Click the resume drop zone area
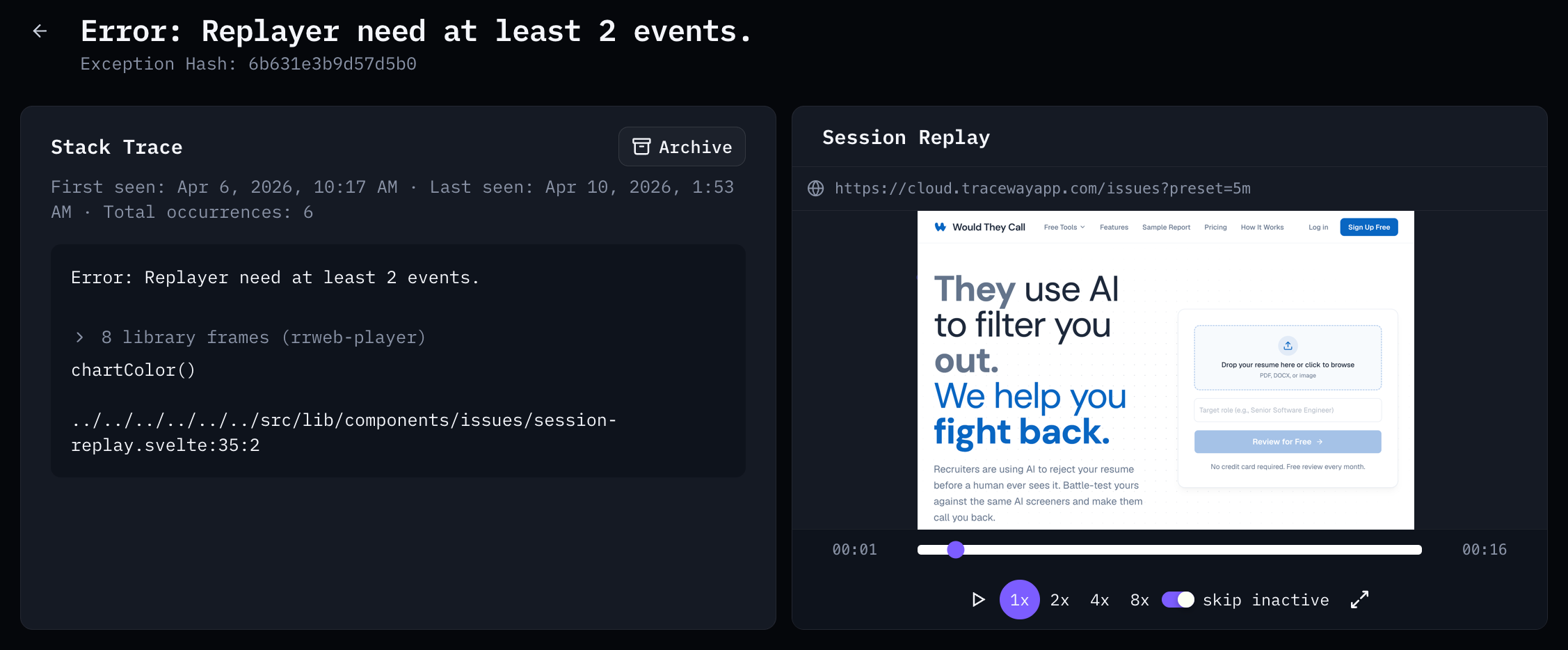 coord(1288,358)
